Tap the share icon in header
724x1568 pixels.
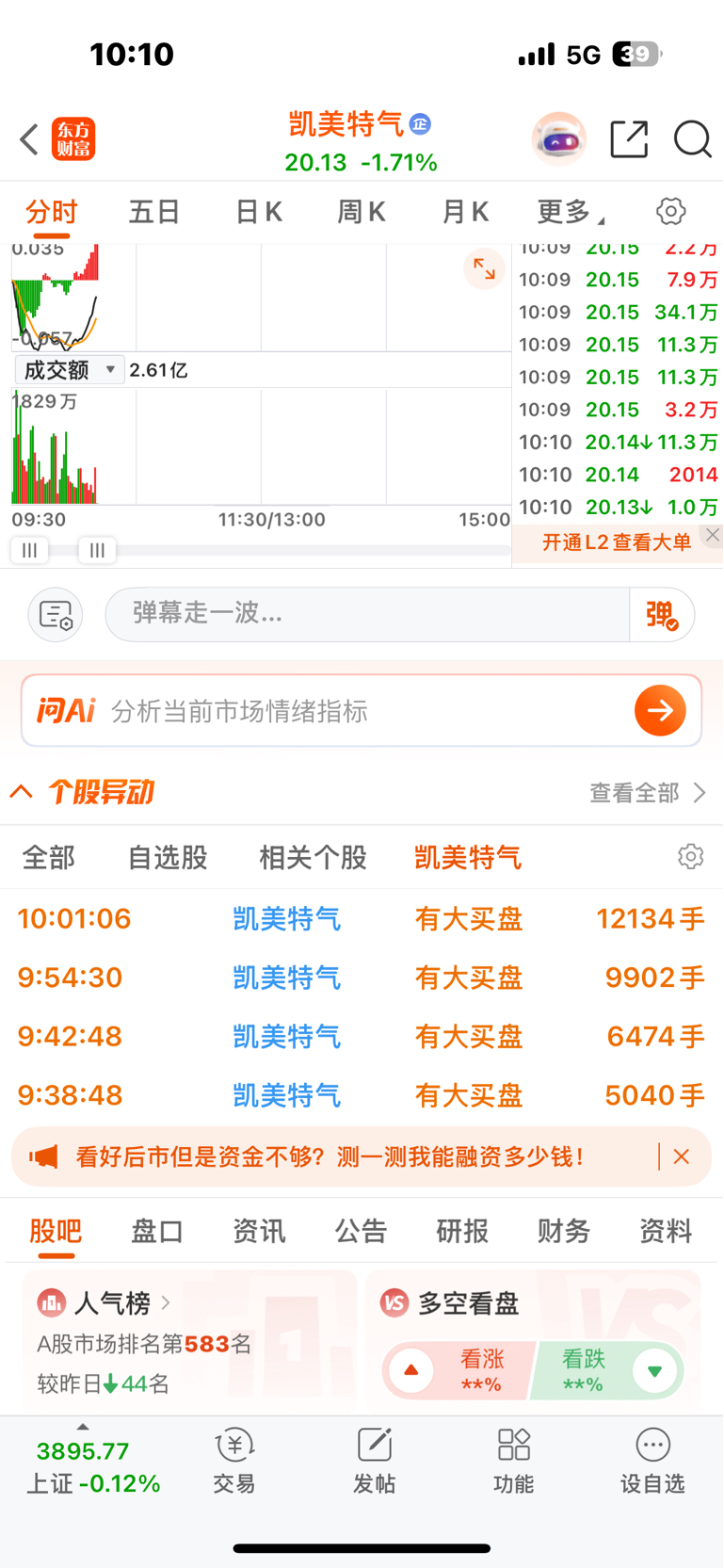(x=629, y=139)
